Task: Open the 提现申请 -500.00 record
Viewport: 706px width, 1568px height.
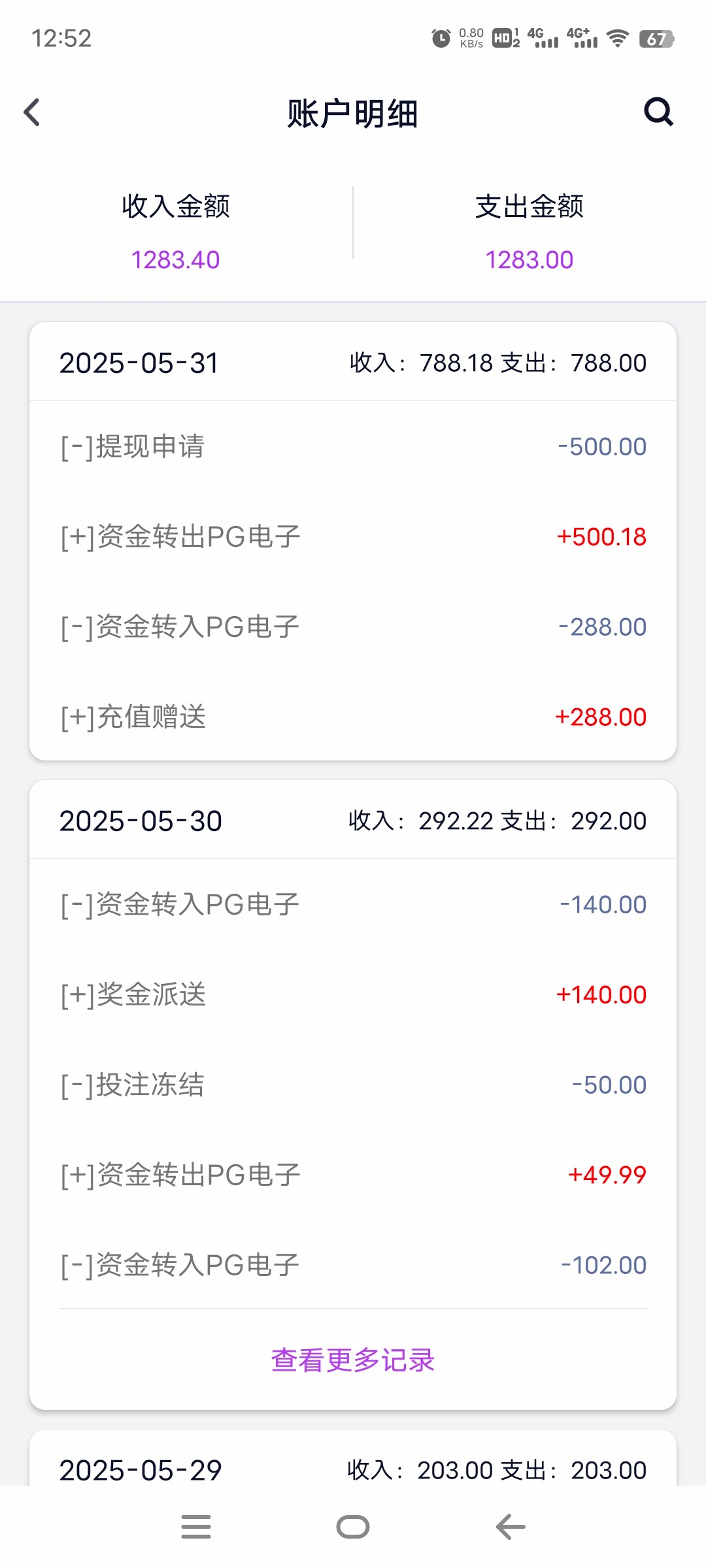Action: click(x=353, y=447)
